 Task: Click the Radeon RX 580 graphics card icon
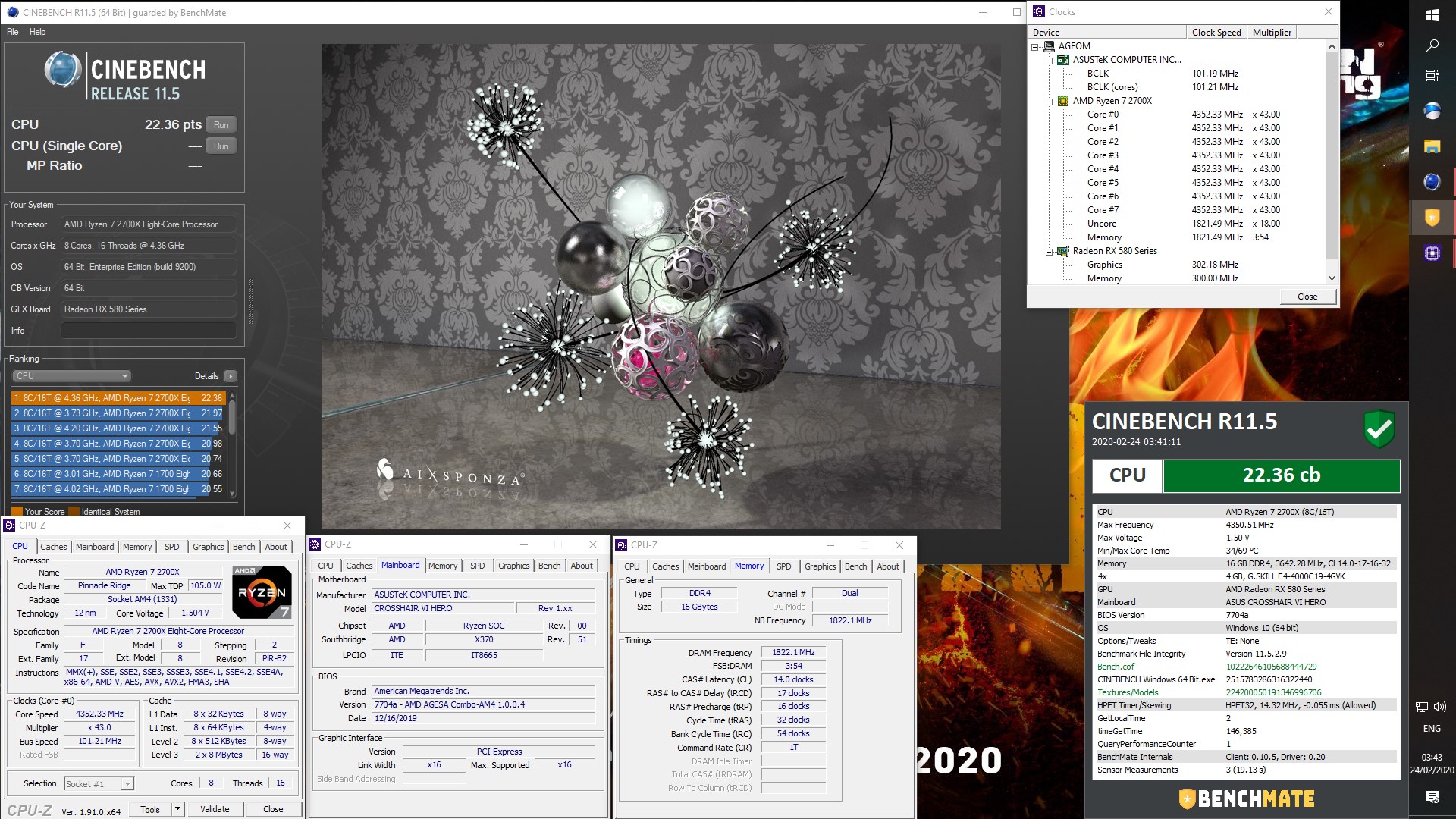pos(1063,251)
